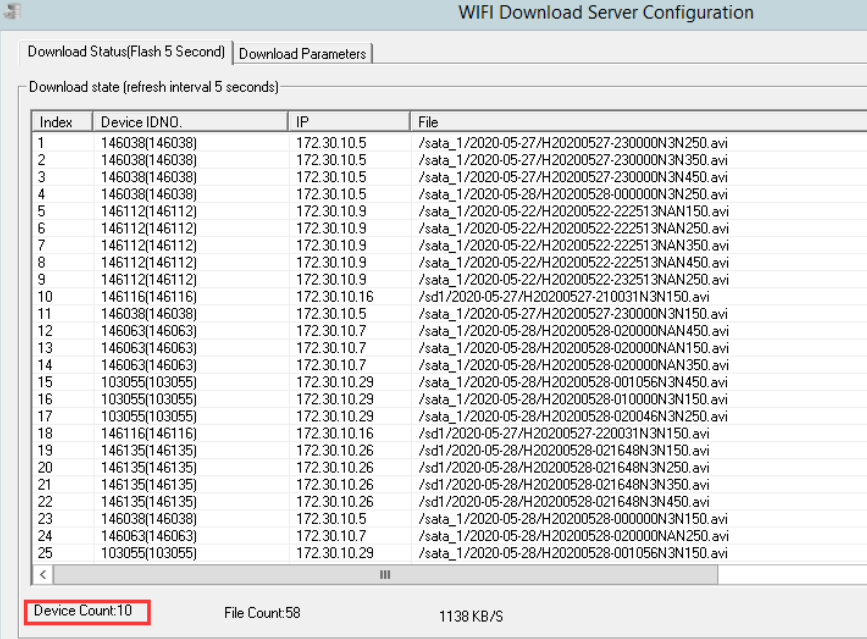The width and height of the screenshot is (867, 639).
Task: Click the File Count:58 status label
Action: (x=262, y=613)
